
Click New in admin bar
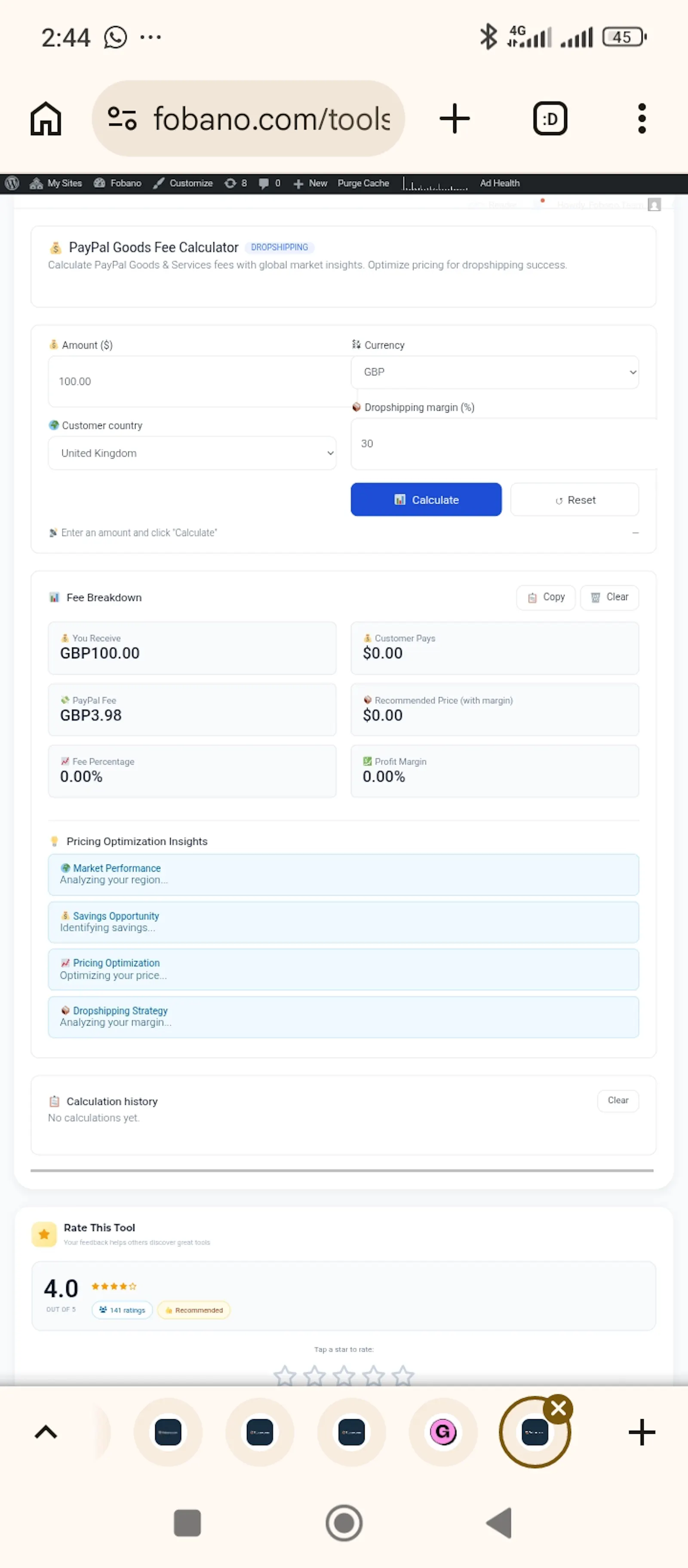[x=310, y=183]
